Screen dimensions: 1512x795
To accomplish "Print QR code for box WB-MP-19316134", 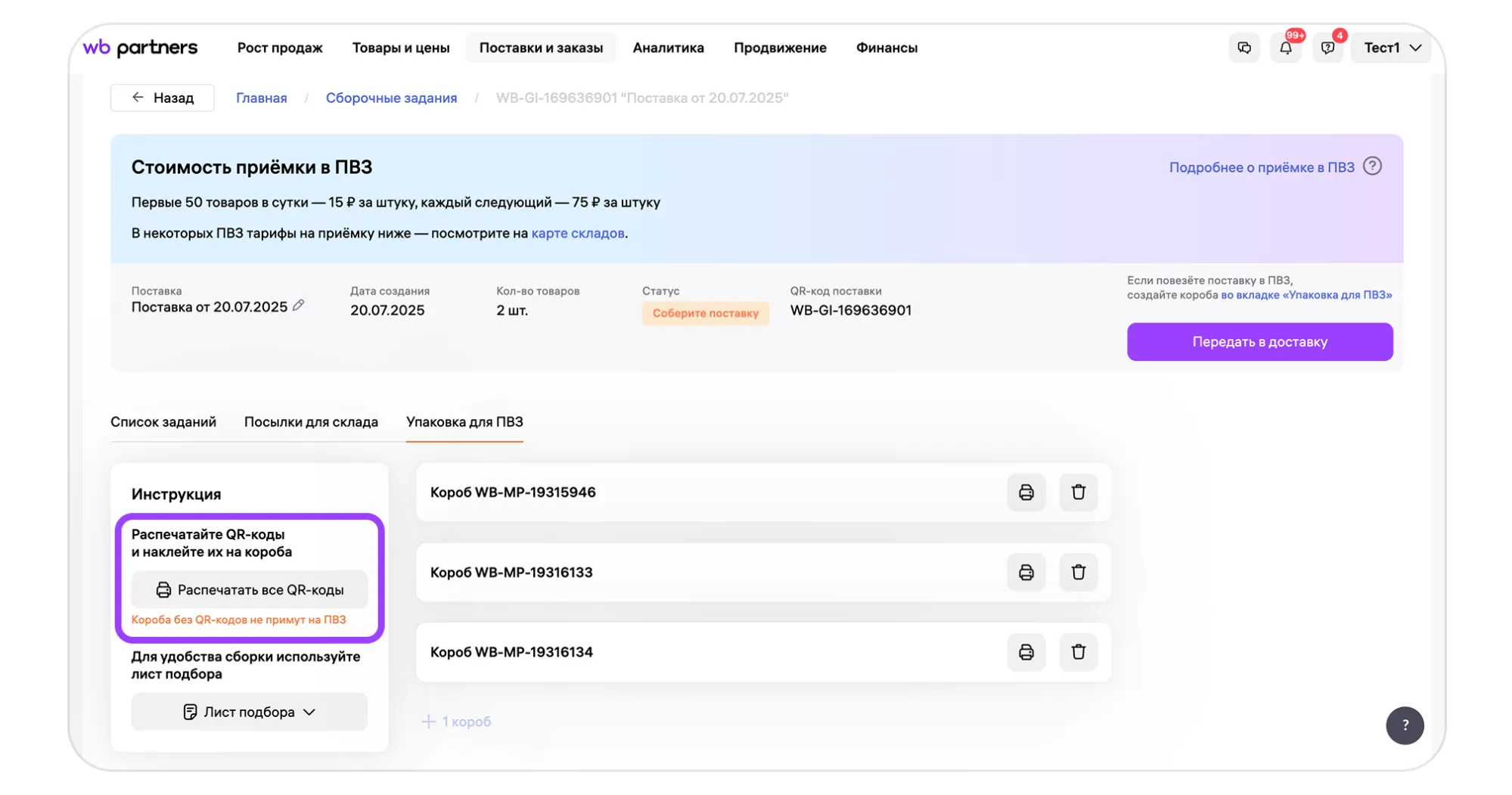I will pos(1026,652).
